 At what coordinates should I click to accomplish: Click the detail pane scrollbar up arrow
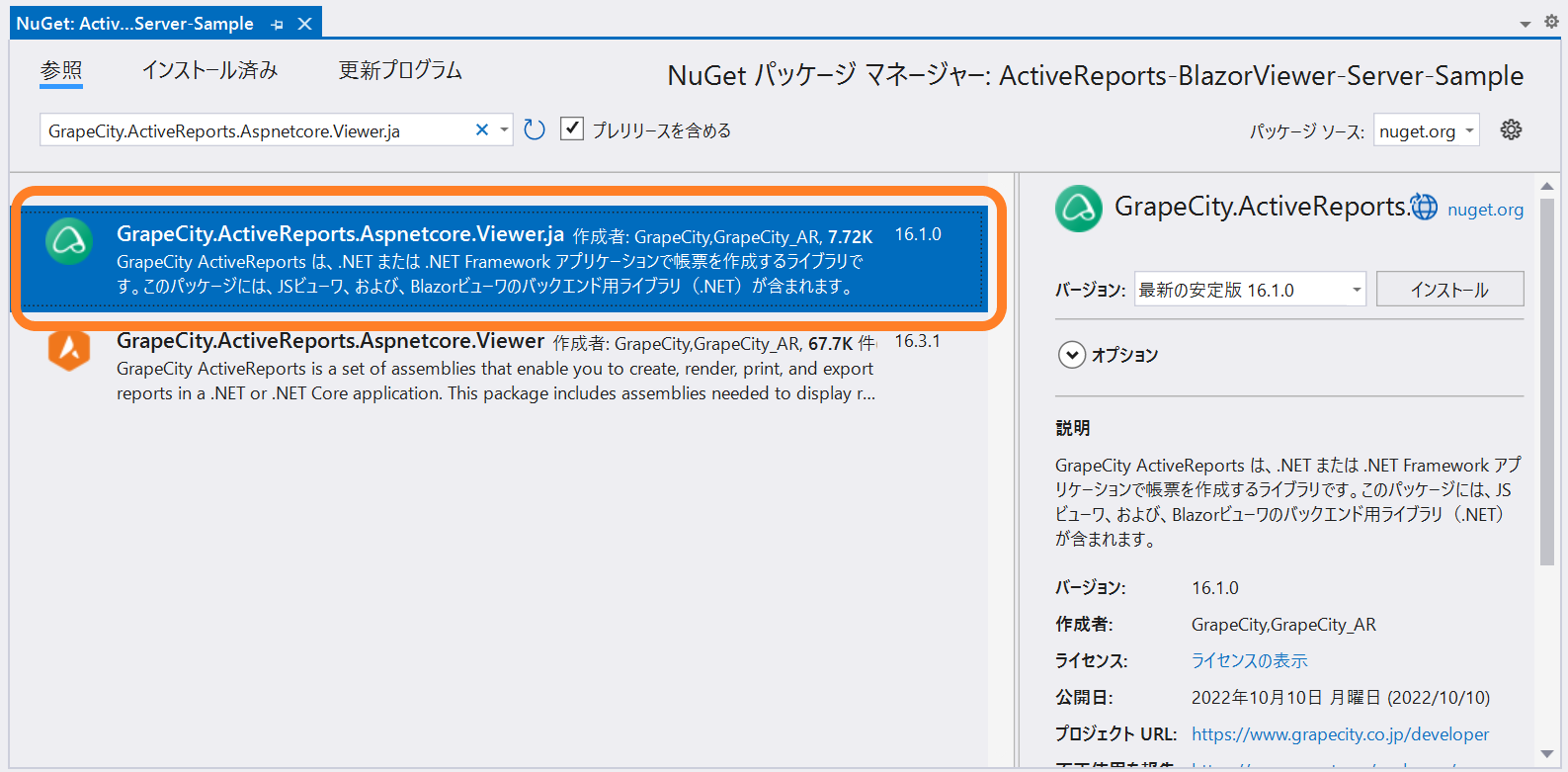[x=1547, y=186]
